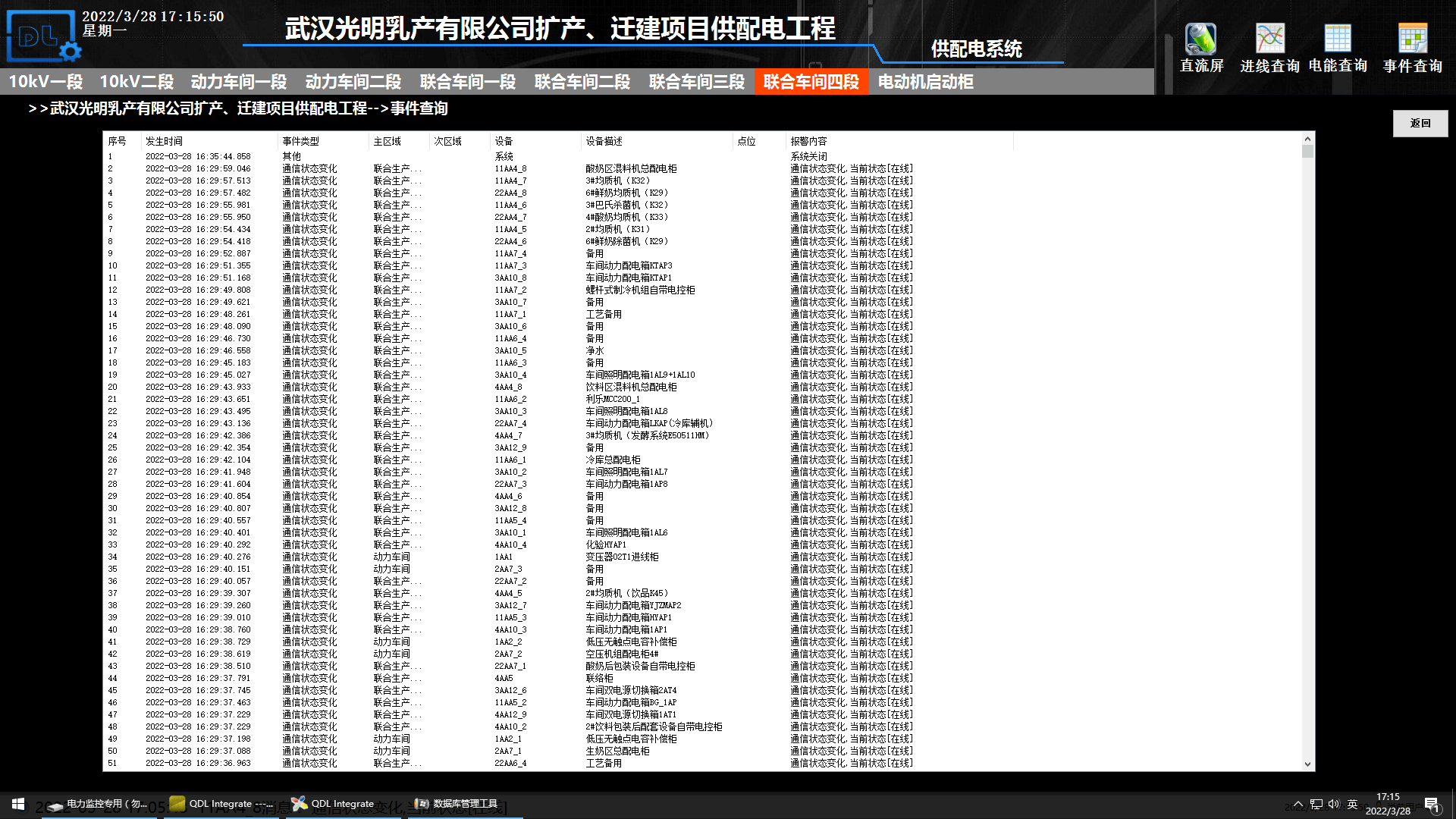Image resolution: width=1456 pixels, height=819 pixels.
Task: Open the 直流屏 battery icon
Action: tap(1201, 39)
